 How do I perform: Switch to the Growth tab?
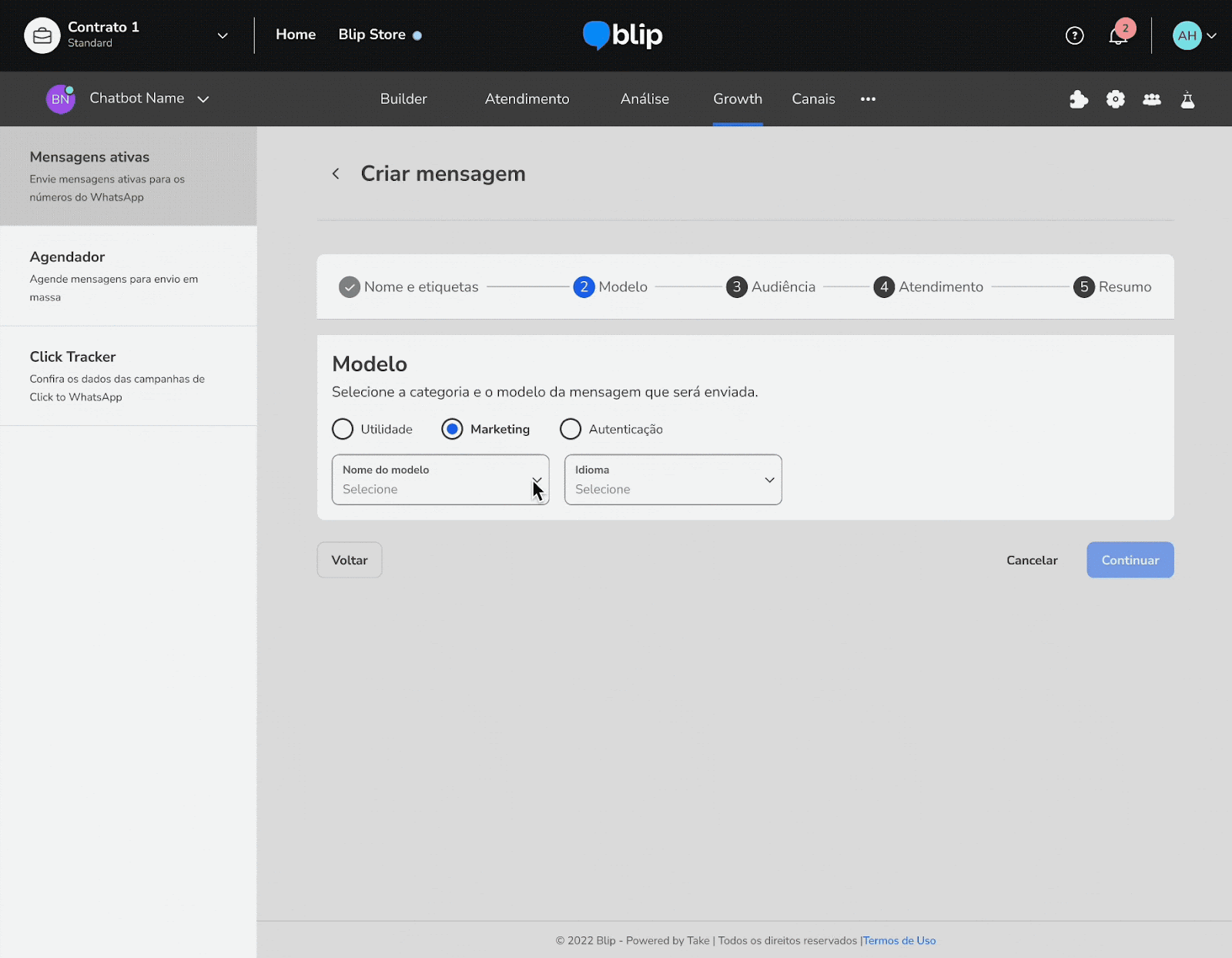pos(738,99)
